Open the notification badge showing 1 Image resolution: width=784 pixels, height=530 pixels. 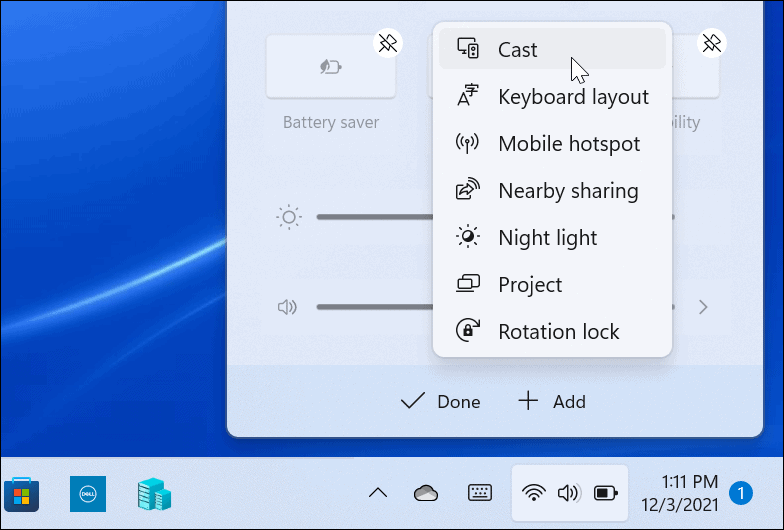740,494
